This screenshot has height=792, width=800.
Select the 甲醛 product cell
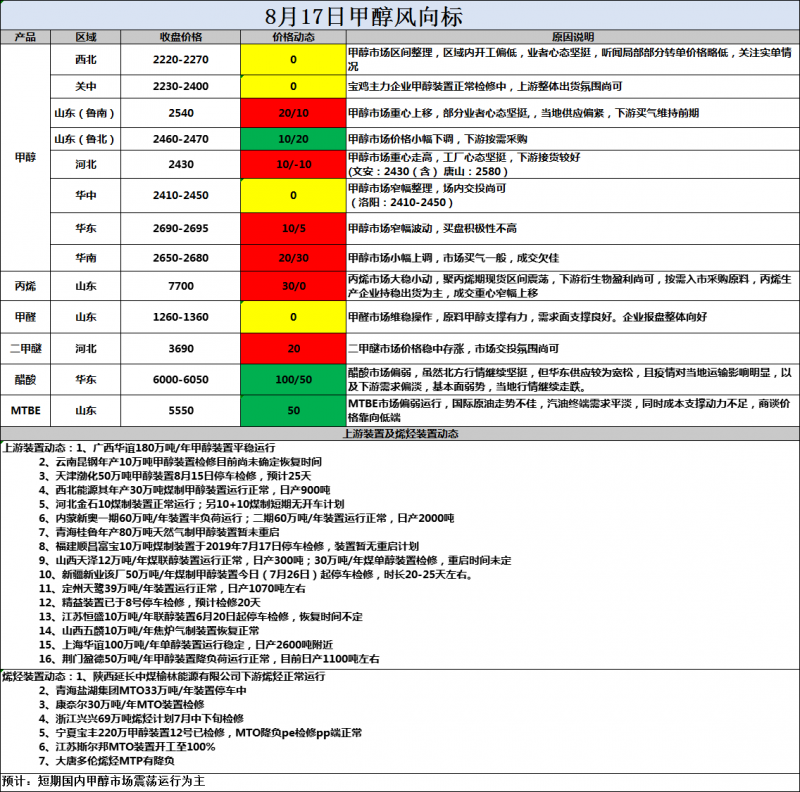tap(26, 317)
